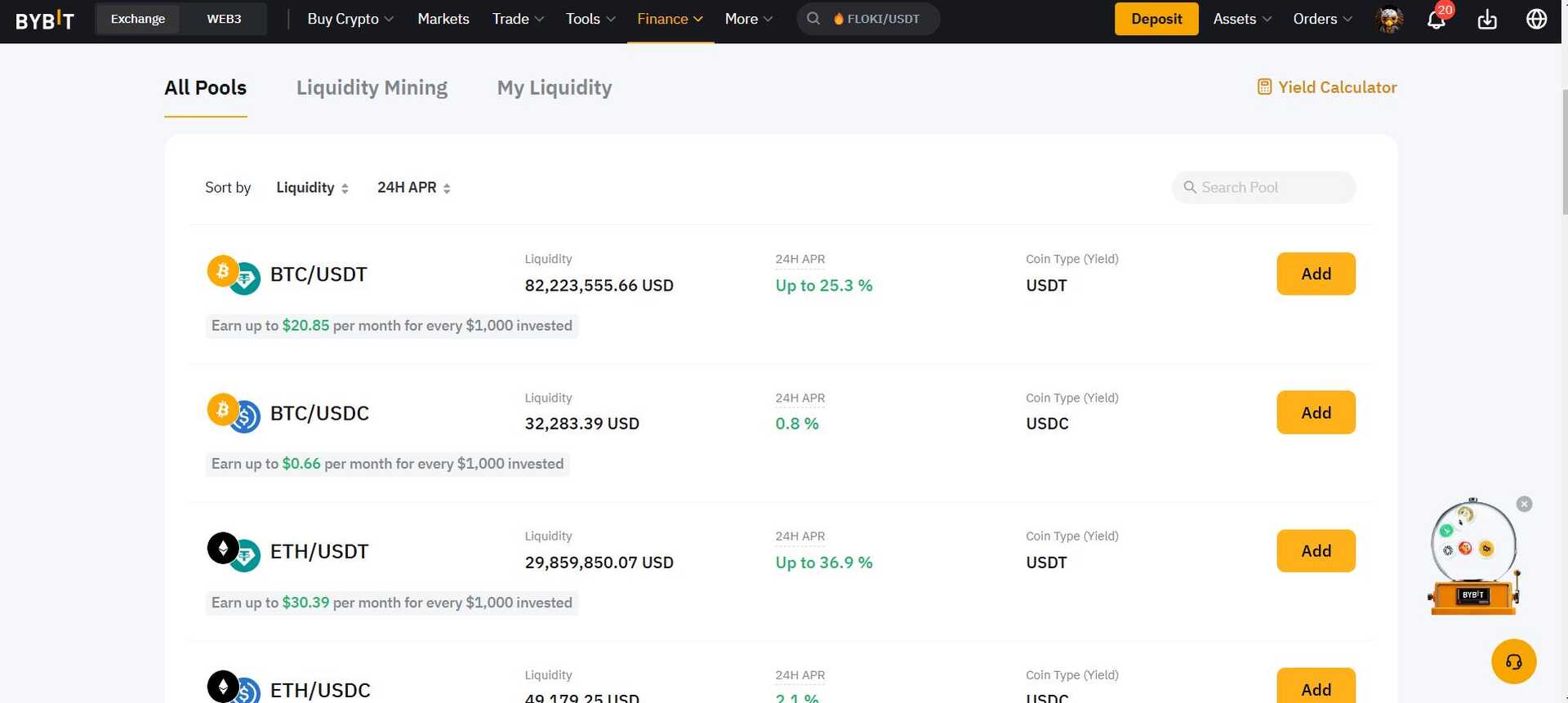Click the Up to 25.3 % APR value

[x=824, y=285]
